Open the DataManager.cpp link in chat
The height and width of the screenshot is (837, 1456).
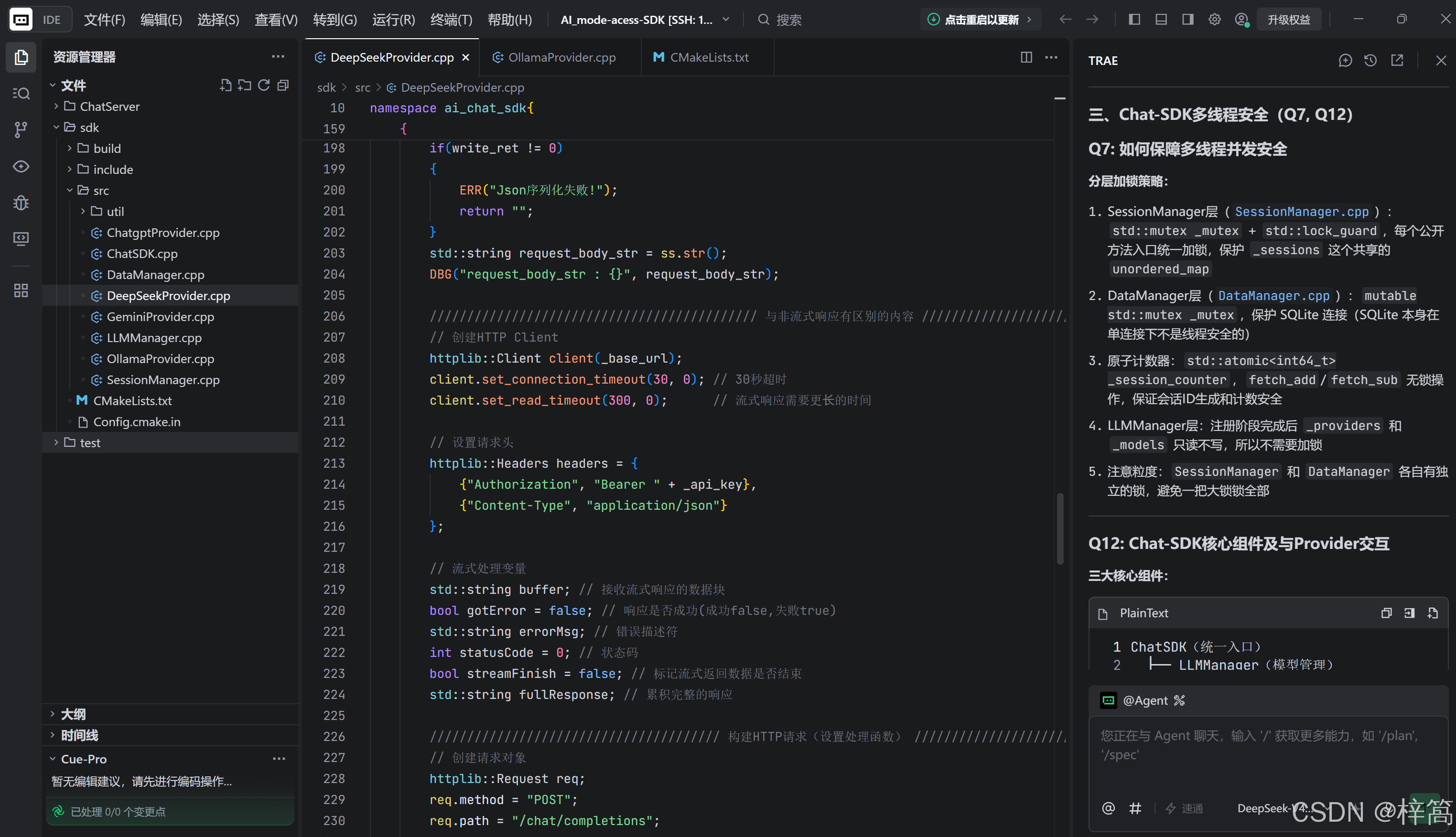(1274, 295)
